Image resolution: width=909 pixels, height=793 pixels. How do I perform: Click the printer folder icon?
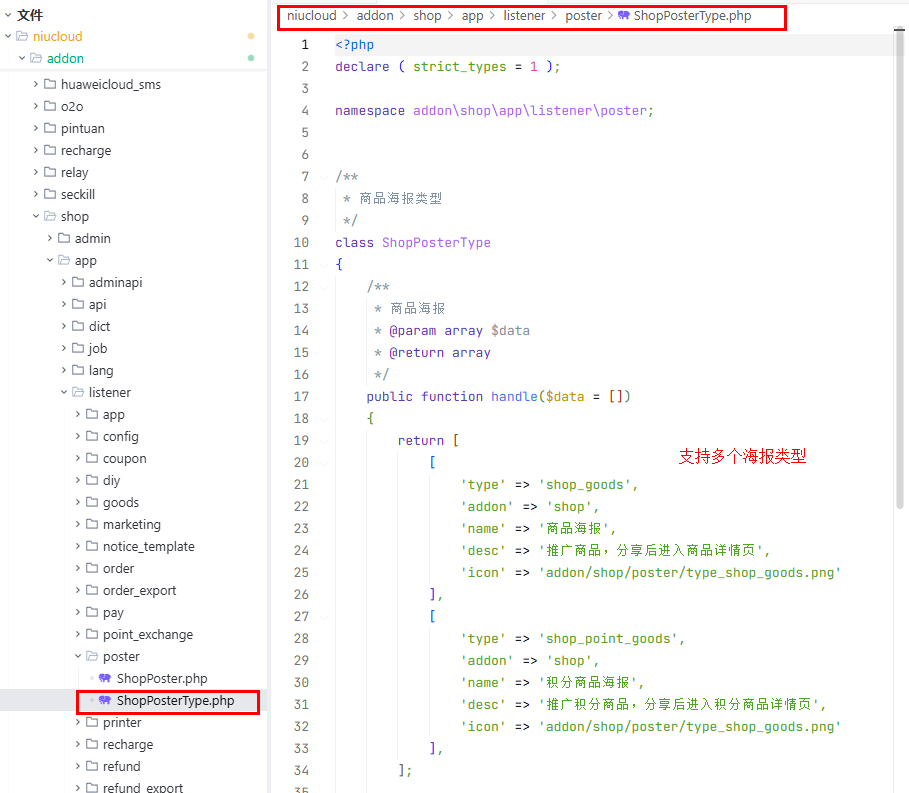pyautogui.click(x=92, y=722)
